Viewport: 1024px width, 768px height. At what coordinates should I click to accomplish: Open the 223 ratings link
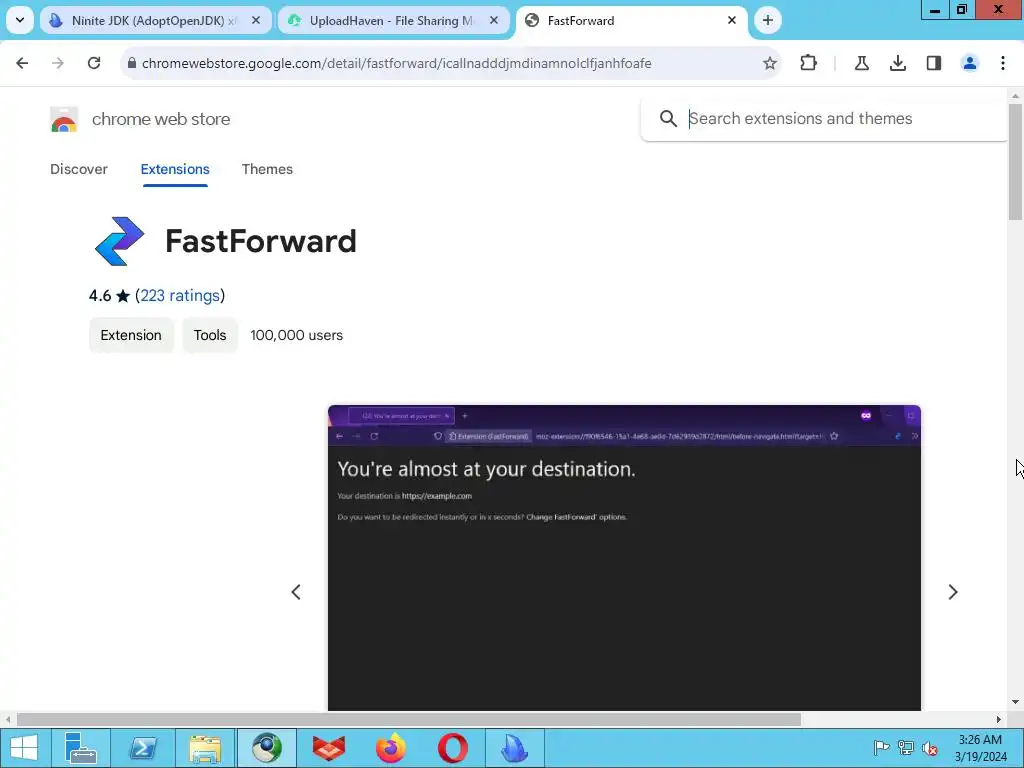(x=180, y=296)
